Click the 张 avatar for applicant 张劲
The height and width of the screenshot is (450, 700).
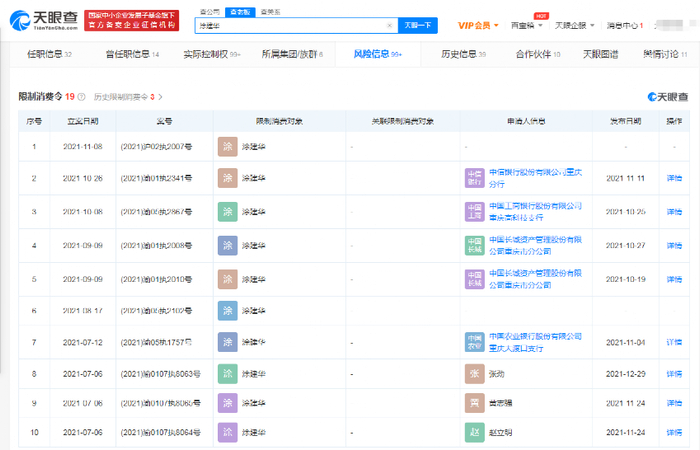[474, 374]
